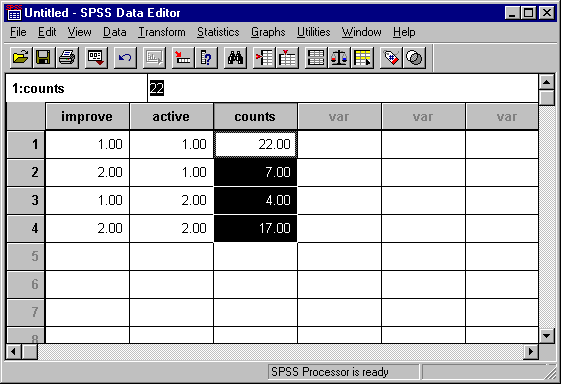Open the Help menu
Image resolution: width=561 pixels, height=384 pixels.
[404, 32]
